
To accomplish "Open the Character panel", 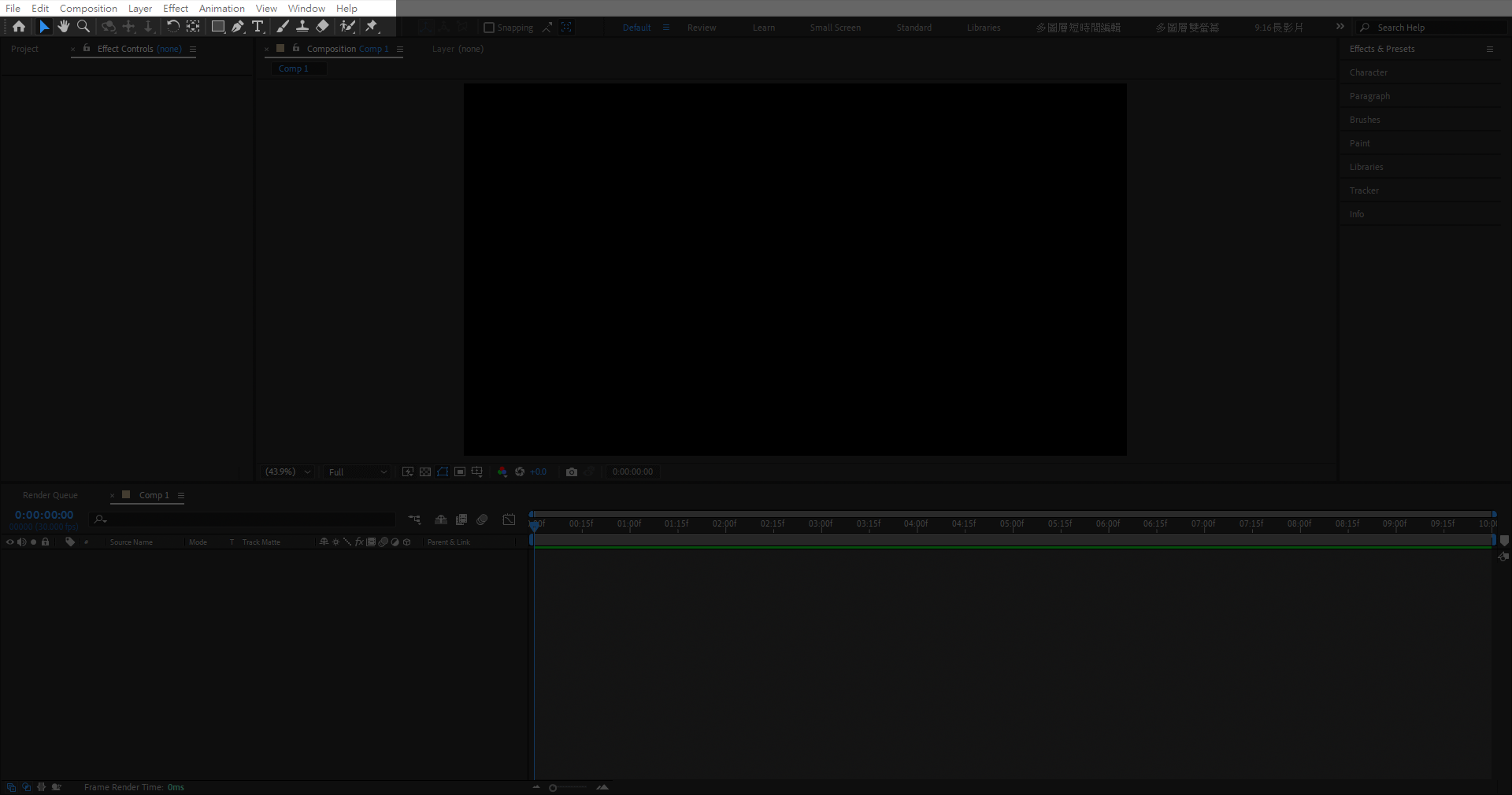I will pos(1369,72).
